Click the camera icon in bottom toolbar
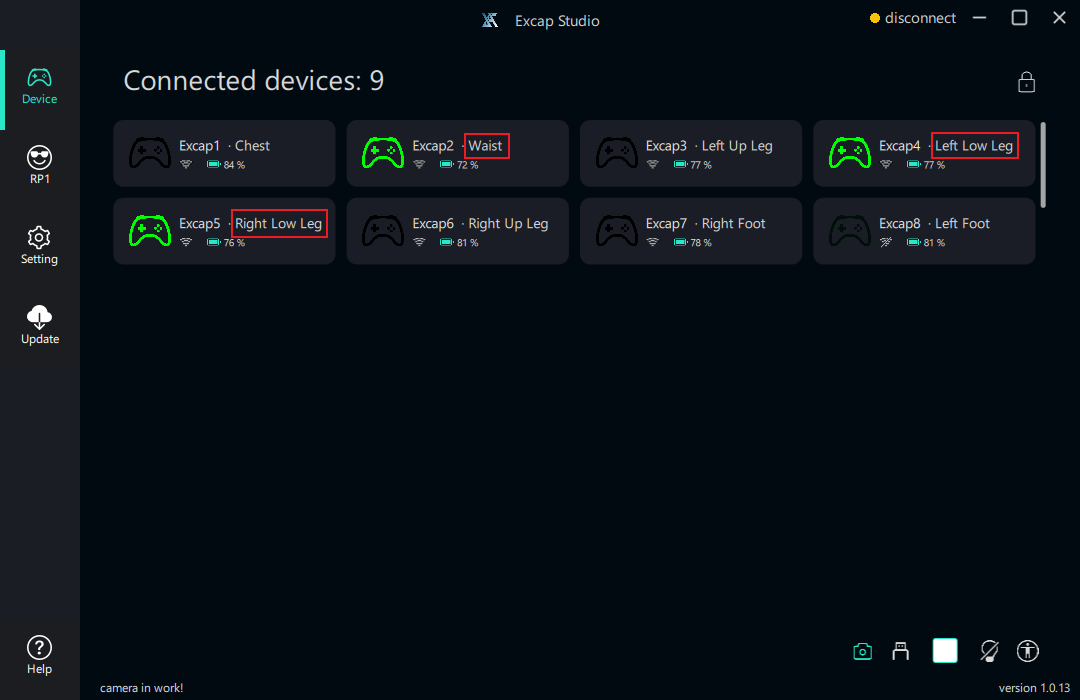 pyautogui.click(x=863, y=651)
